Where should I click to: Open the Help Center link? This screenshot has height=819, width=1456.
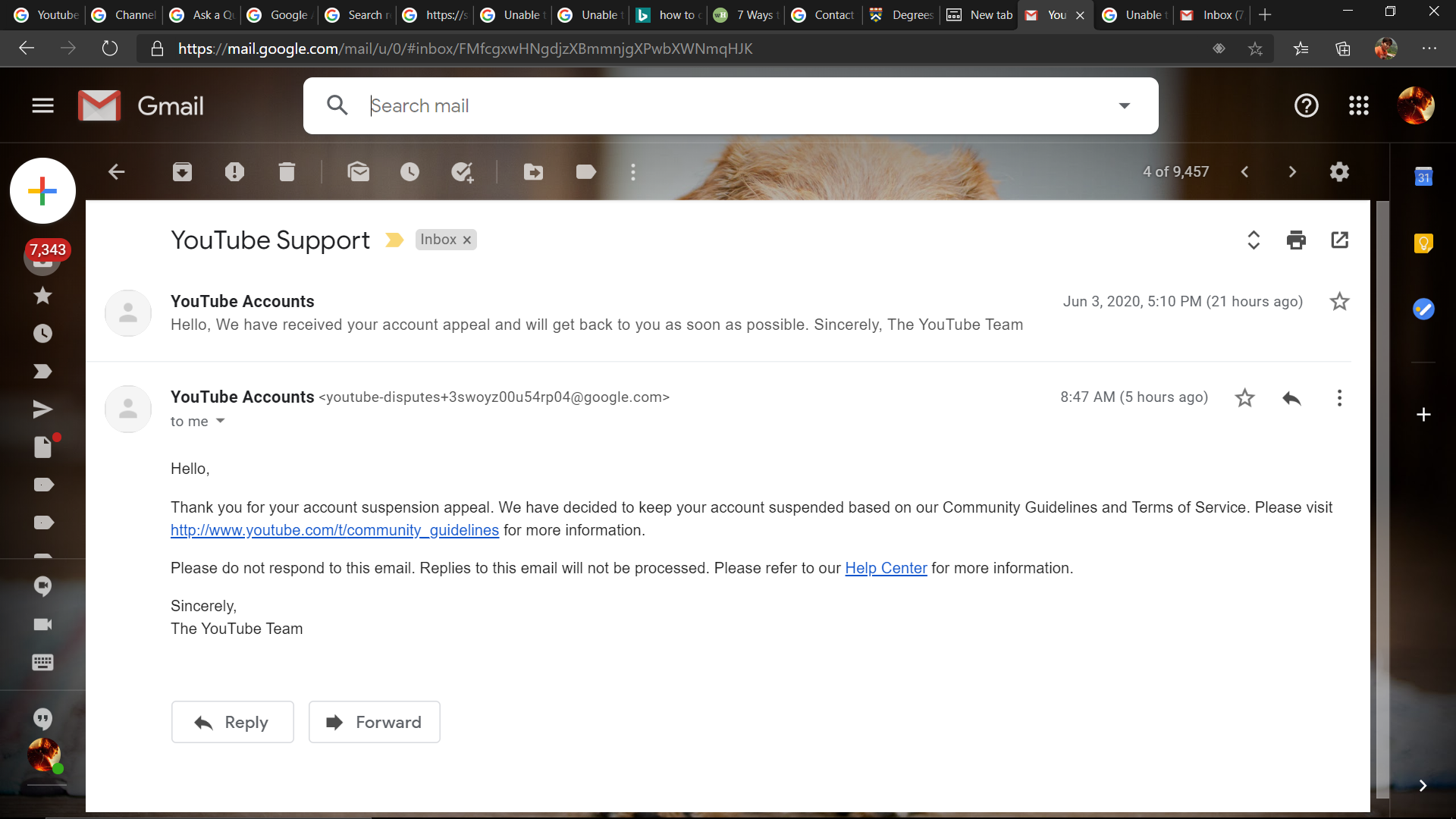click(886, 568)
